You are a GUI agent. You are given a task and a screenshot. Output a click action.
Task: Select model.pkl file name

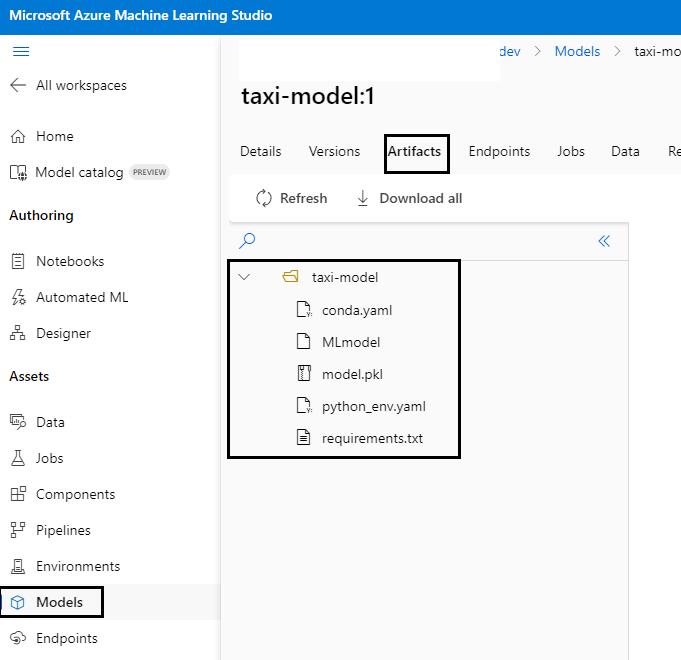[352, 375]
